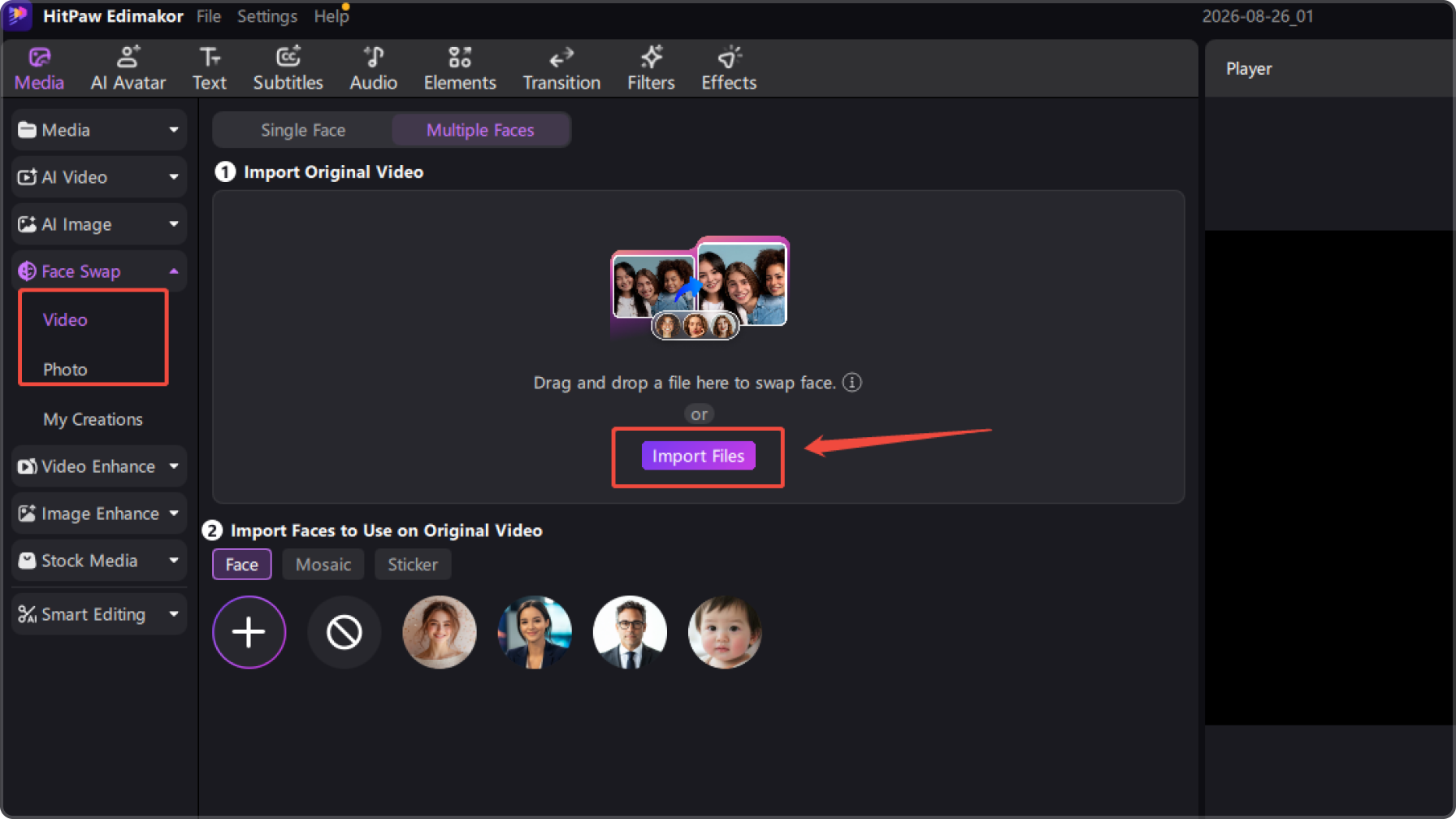Select the Mosaic option tab

click(x=323, y=565)
